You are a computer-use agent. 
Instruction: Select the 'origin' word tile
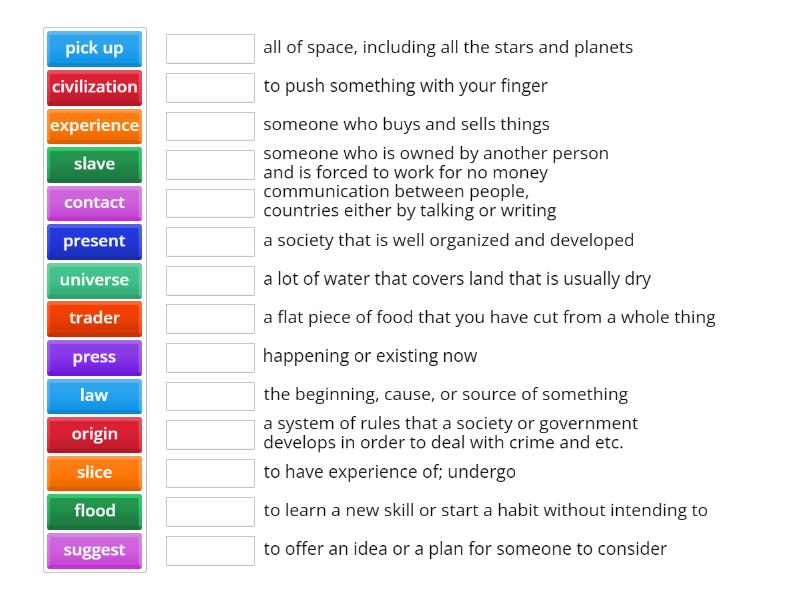pos(94,434)
